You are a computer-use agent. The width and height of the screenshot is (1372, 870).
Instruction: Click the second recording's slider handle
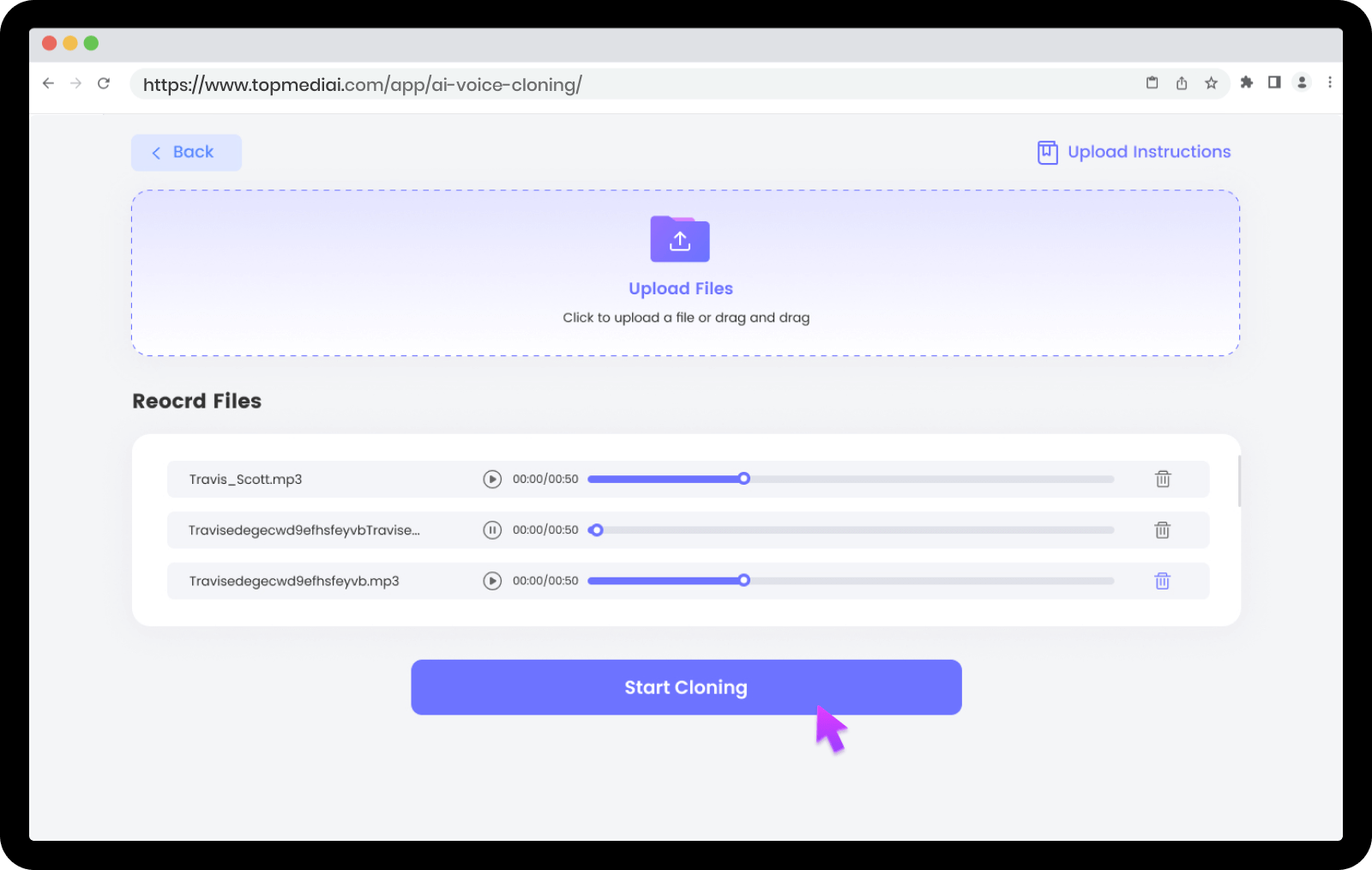point(597,530)
